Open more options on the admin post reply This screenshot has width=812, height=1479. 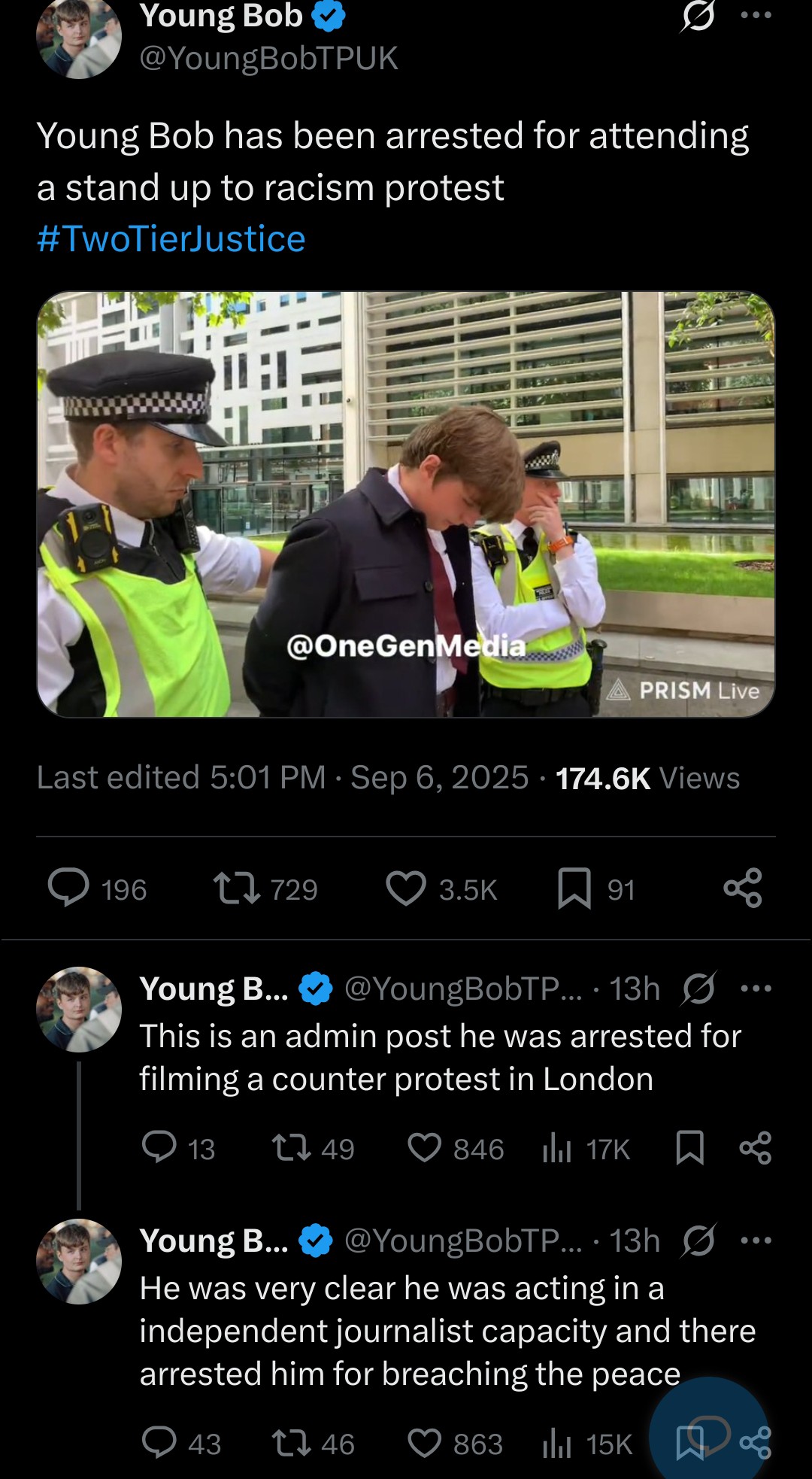click(756, 989)
